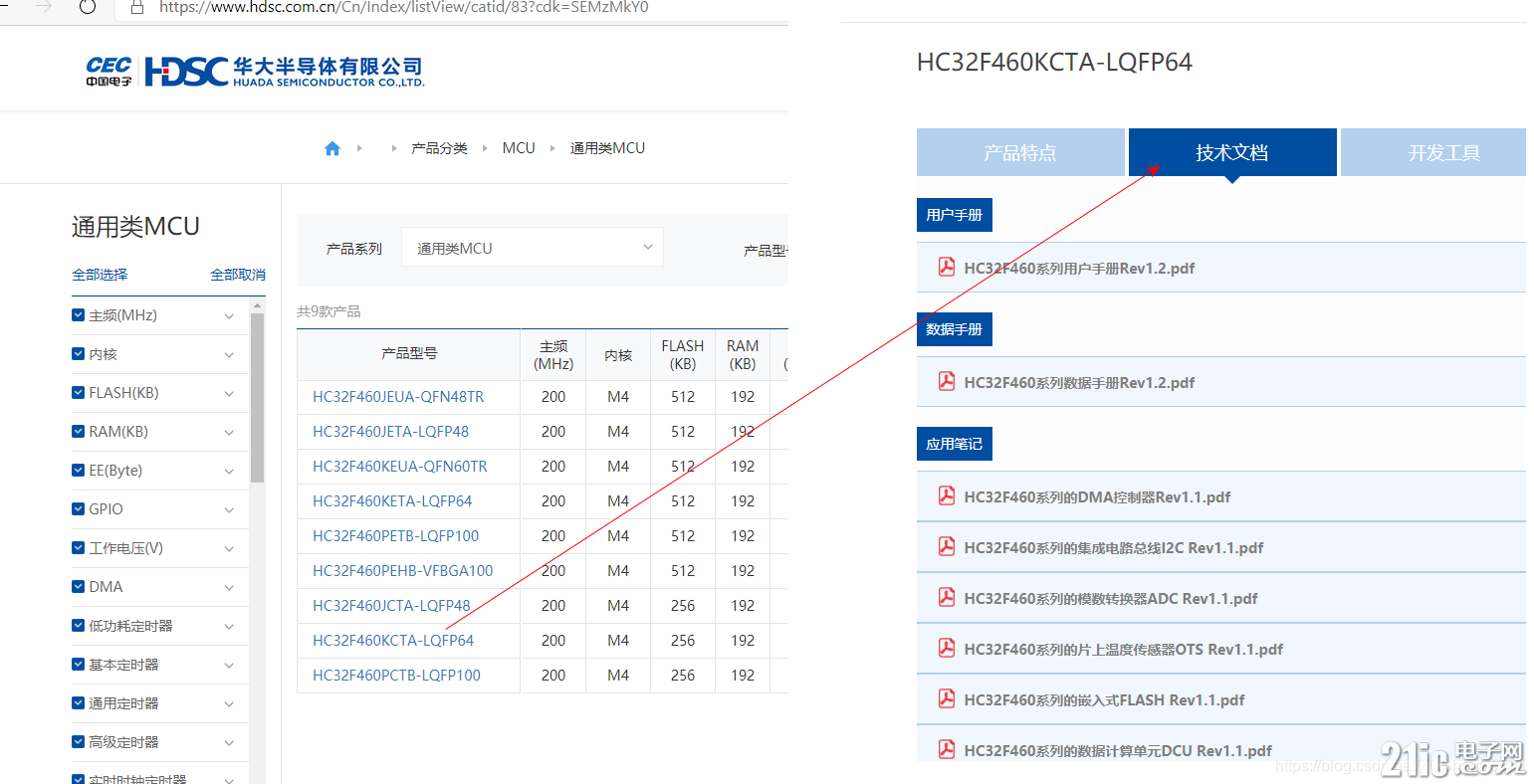Image resolution: width=1534 pixels, height=784 pixels.
Task: Open product HC32F460KEUA-QFN60TR
Action: 400,467
